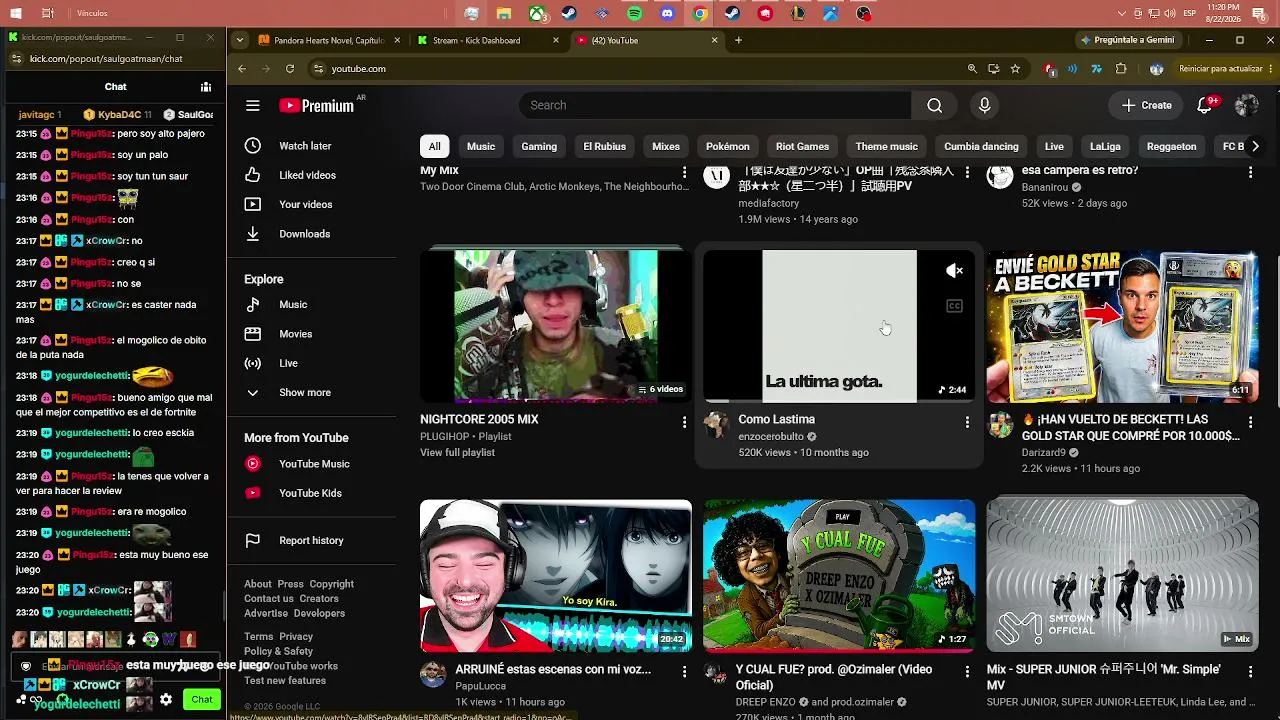
Task: Open the Terms footer link
Action: 258,636
